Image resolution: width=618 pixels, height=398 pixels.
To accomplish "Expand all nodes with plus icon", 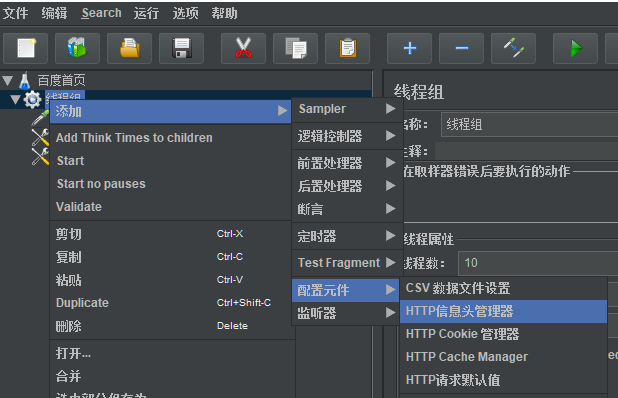I will coord(410,48).
